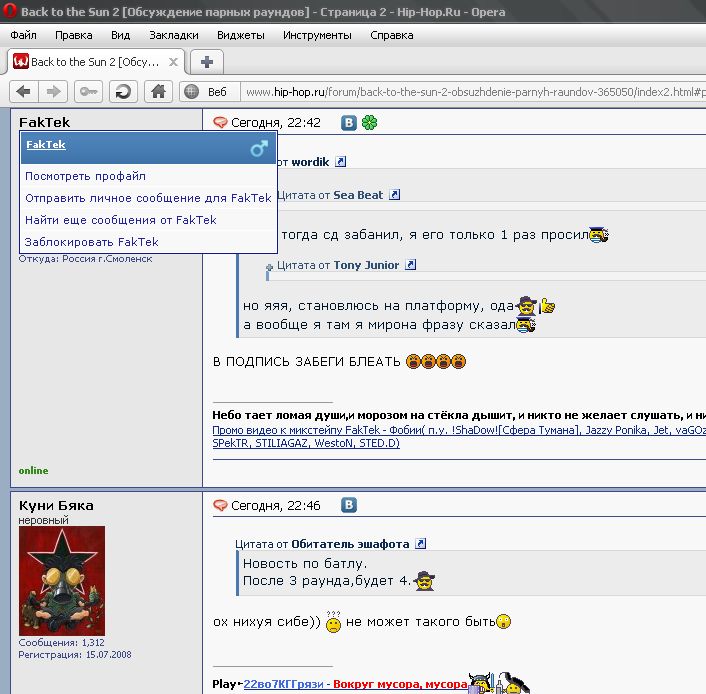This screenshot has width=706, height=694.
Task: Click the Opera back navigation button
Action: [24, 92]
